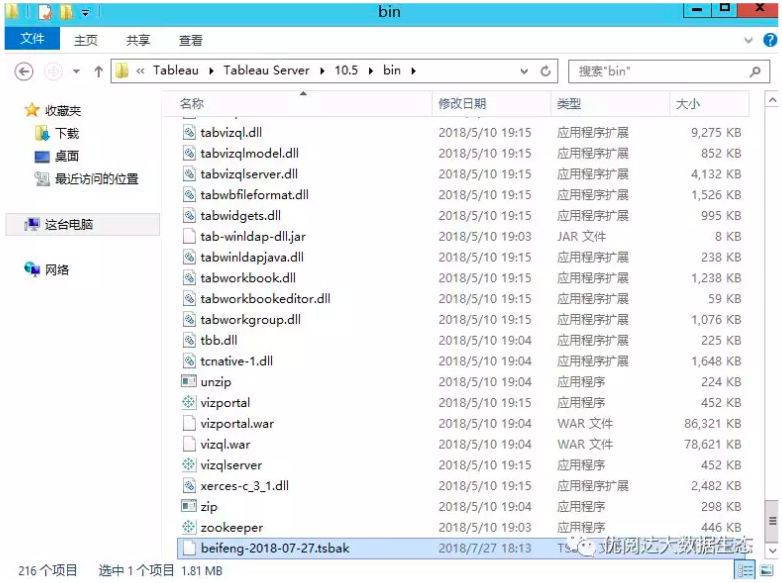782x583 pixels.
Task: Click the vizqlserver application icon
Action: [x=189, y=465]
